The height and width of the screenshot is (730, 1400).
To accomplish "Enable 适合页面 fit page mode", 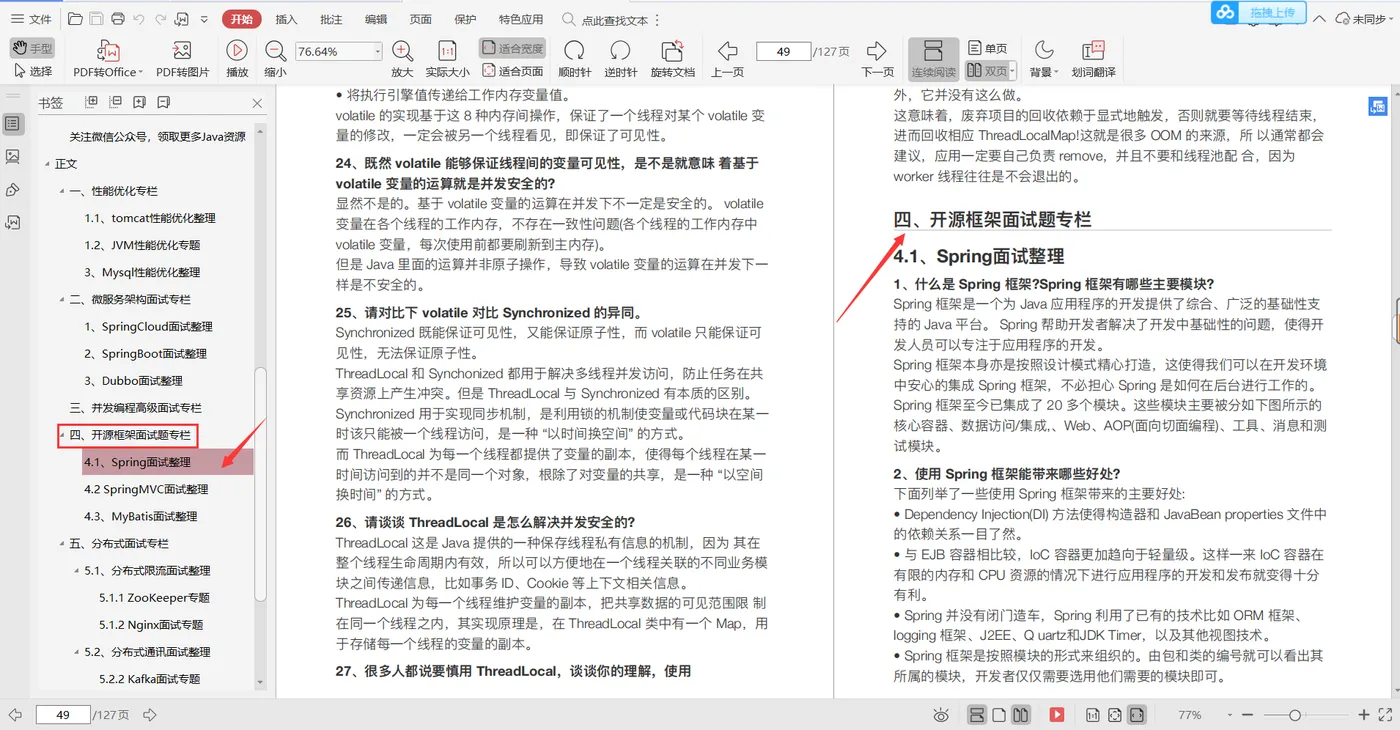I will [x=513, y=71].
